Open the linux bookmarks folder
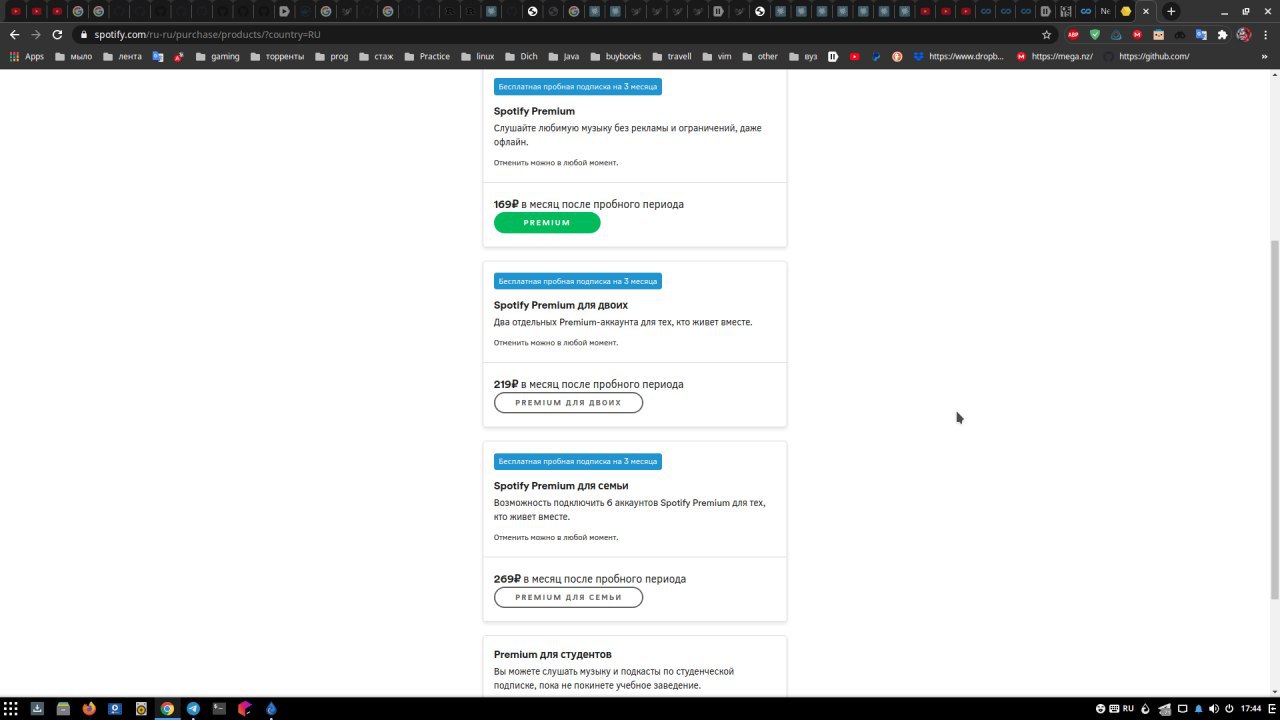Image resolution: width=1280 pixels, height=720 pixels. pos(477,57)
